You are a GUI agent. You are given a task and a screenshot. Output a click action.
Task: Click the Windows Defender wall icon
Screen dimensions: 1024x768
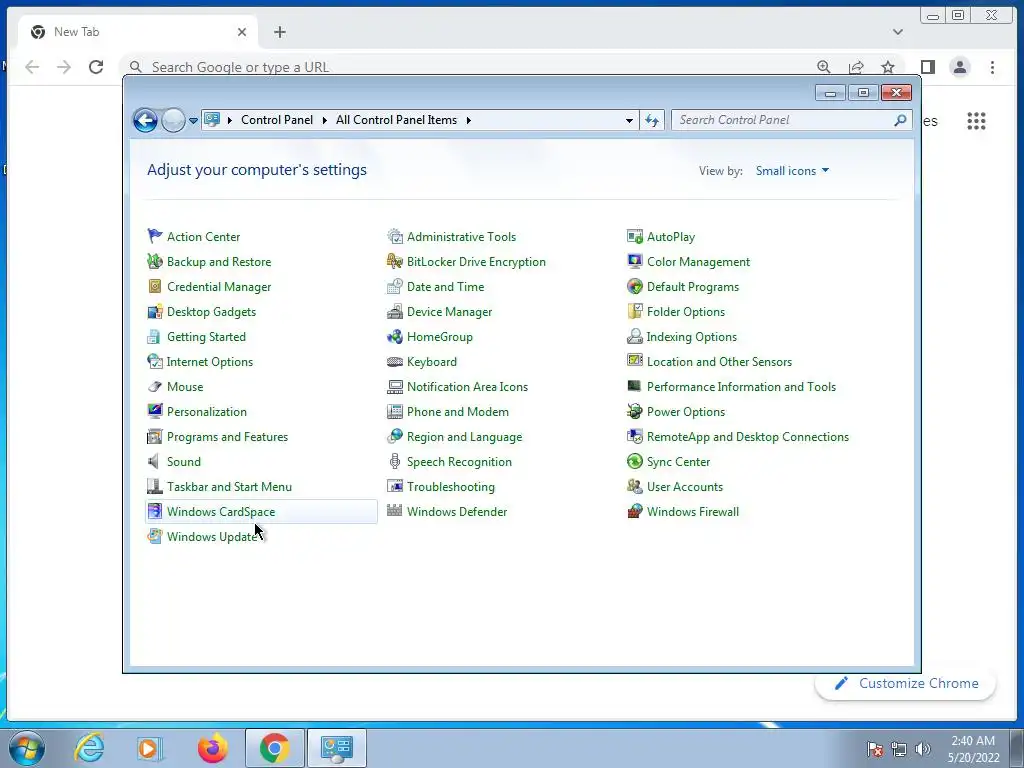pyautogui.click(x=394, y=511)
